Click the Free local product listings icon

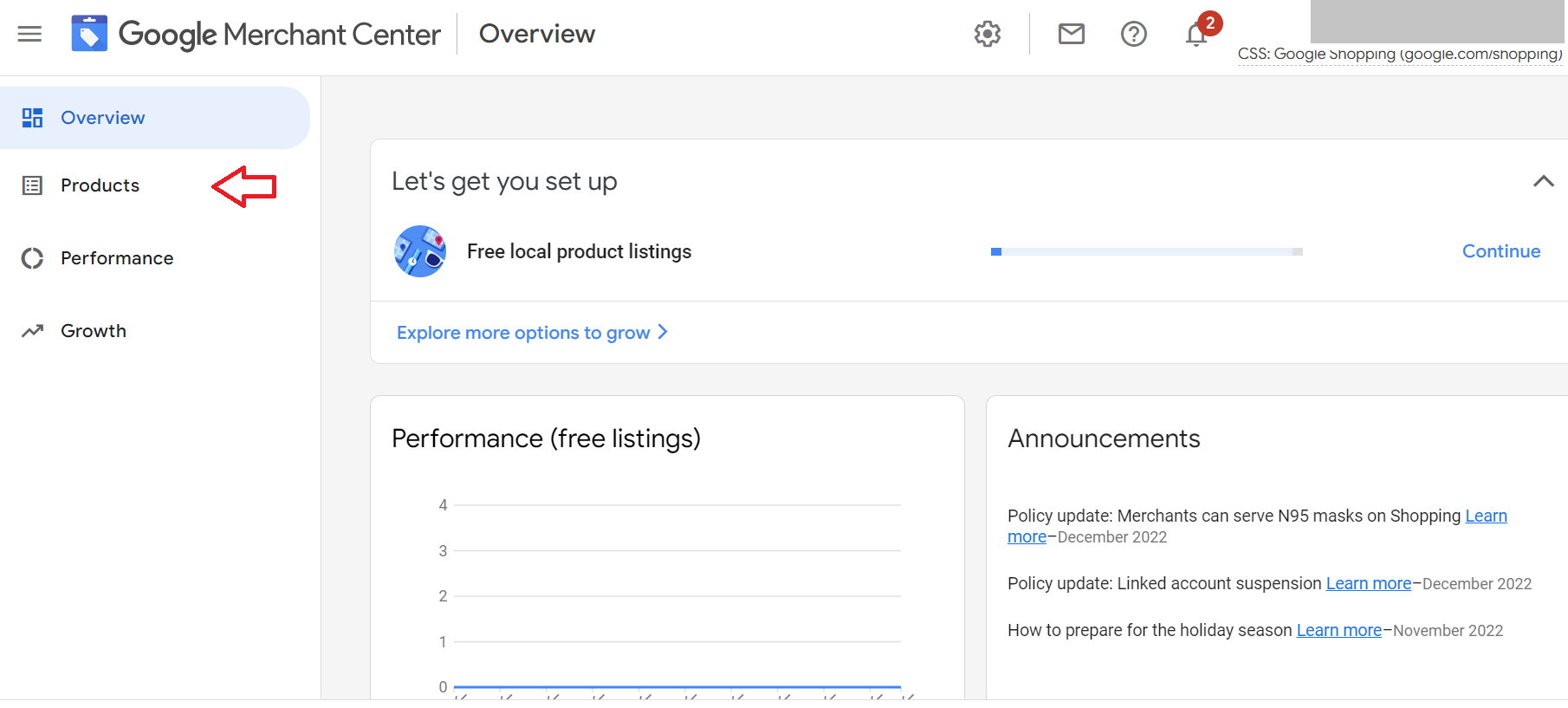(420, 251)
